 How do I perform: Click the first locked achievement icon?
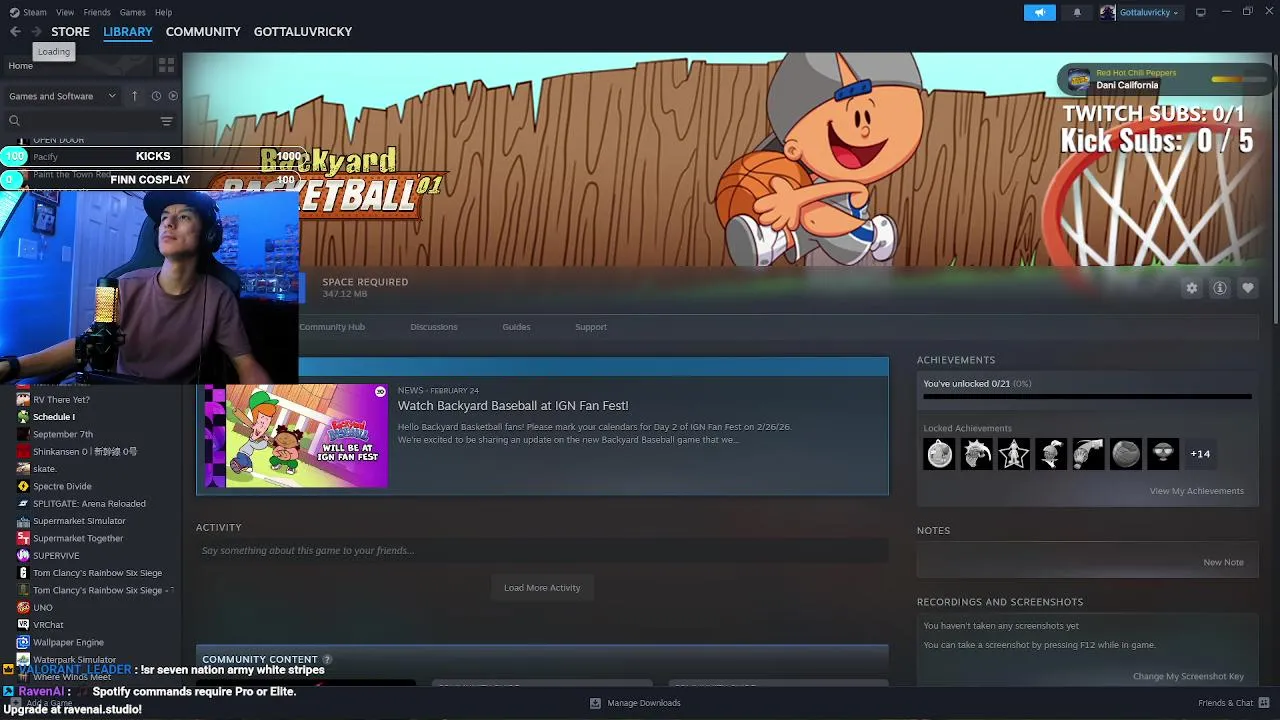coord(940,454)
